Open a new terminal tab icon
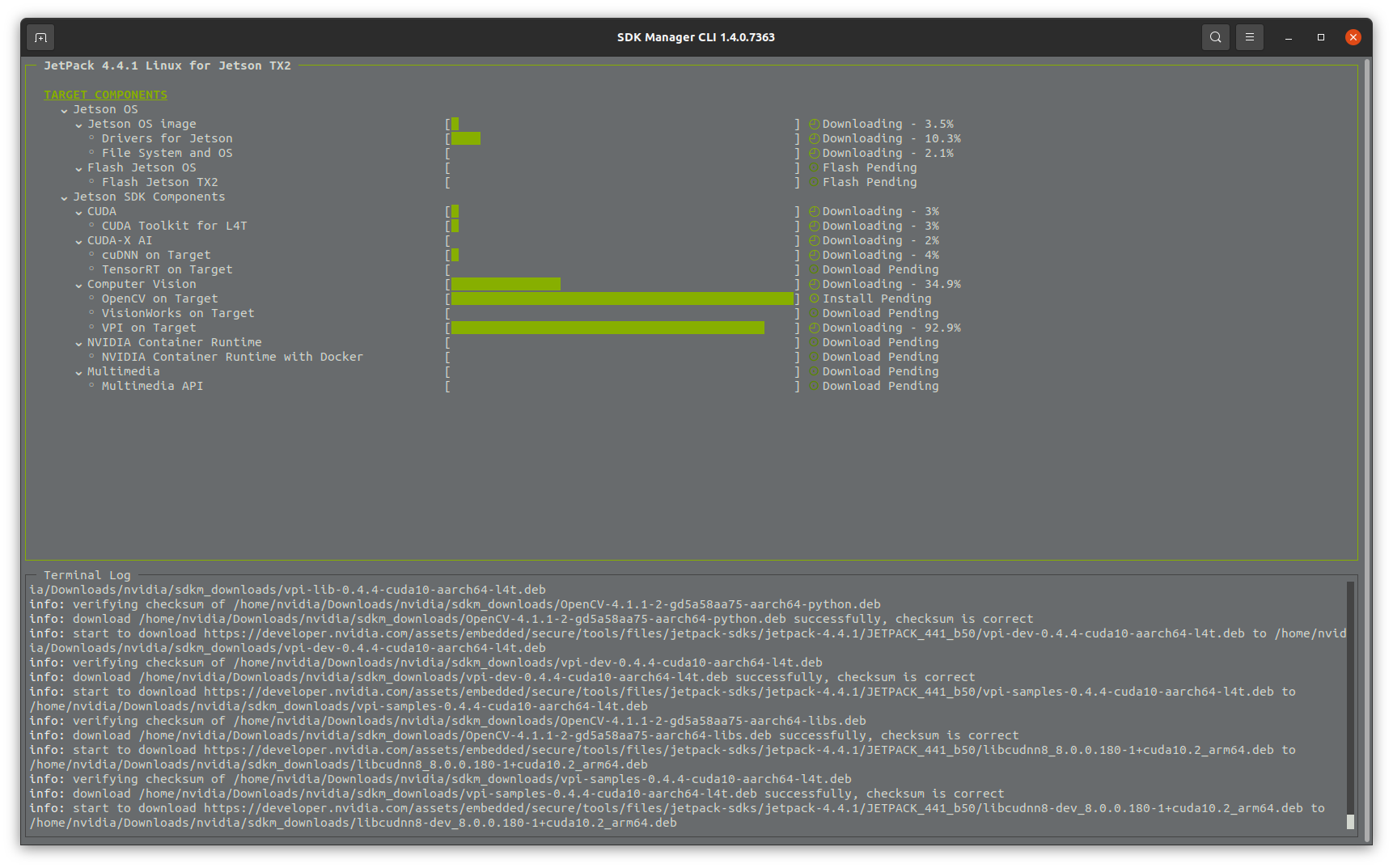Screen dimensions: 1393x868 coord(40,37)
